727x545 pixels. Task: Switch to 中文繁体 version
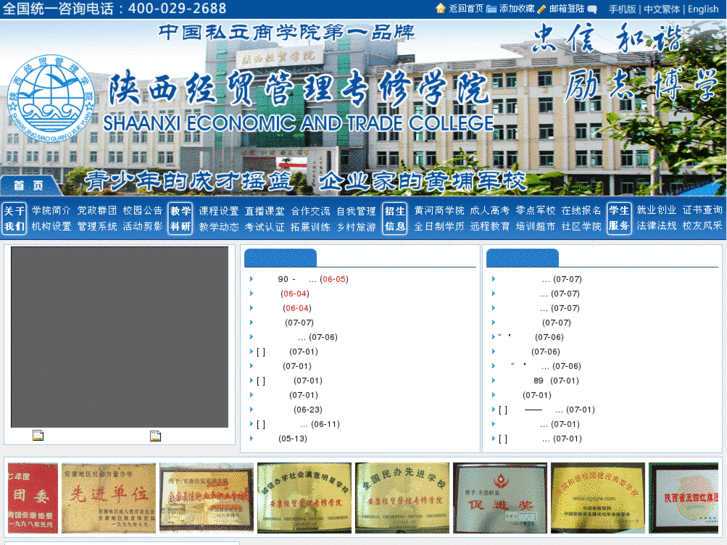point(662,9)
